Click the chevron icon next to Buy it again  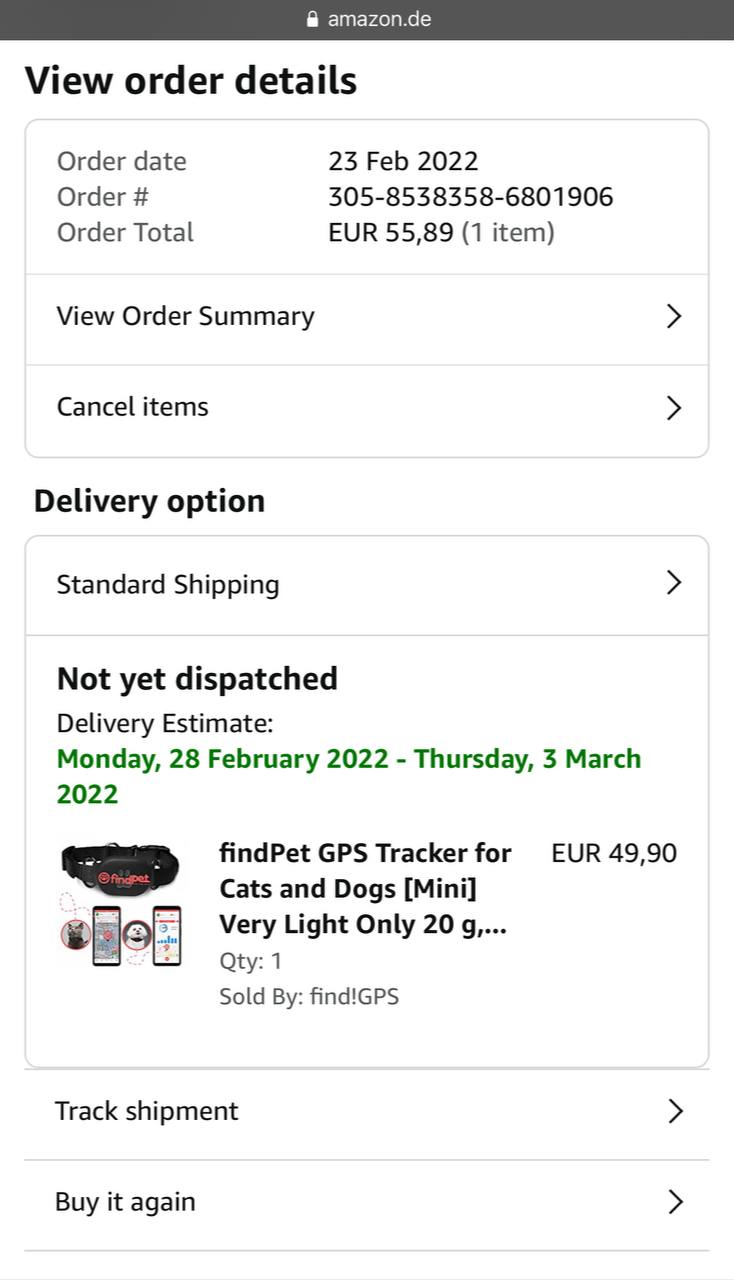676,1202
